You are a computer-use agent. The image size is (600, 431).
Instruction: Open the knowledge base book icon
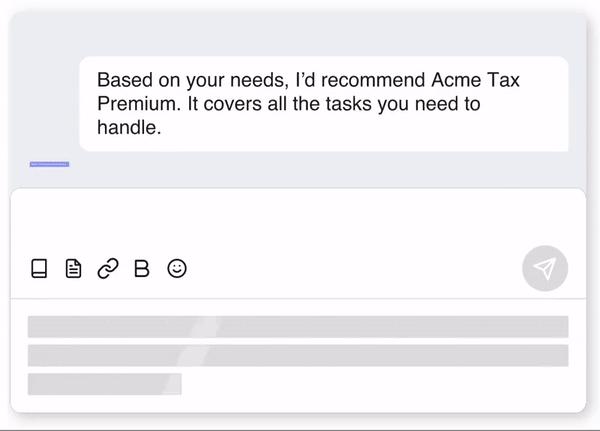(x=39, y=268)
